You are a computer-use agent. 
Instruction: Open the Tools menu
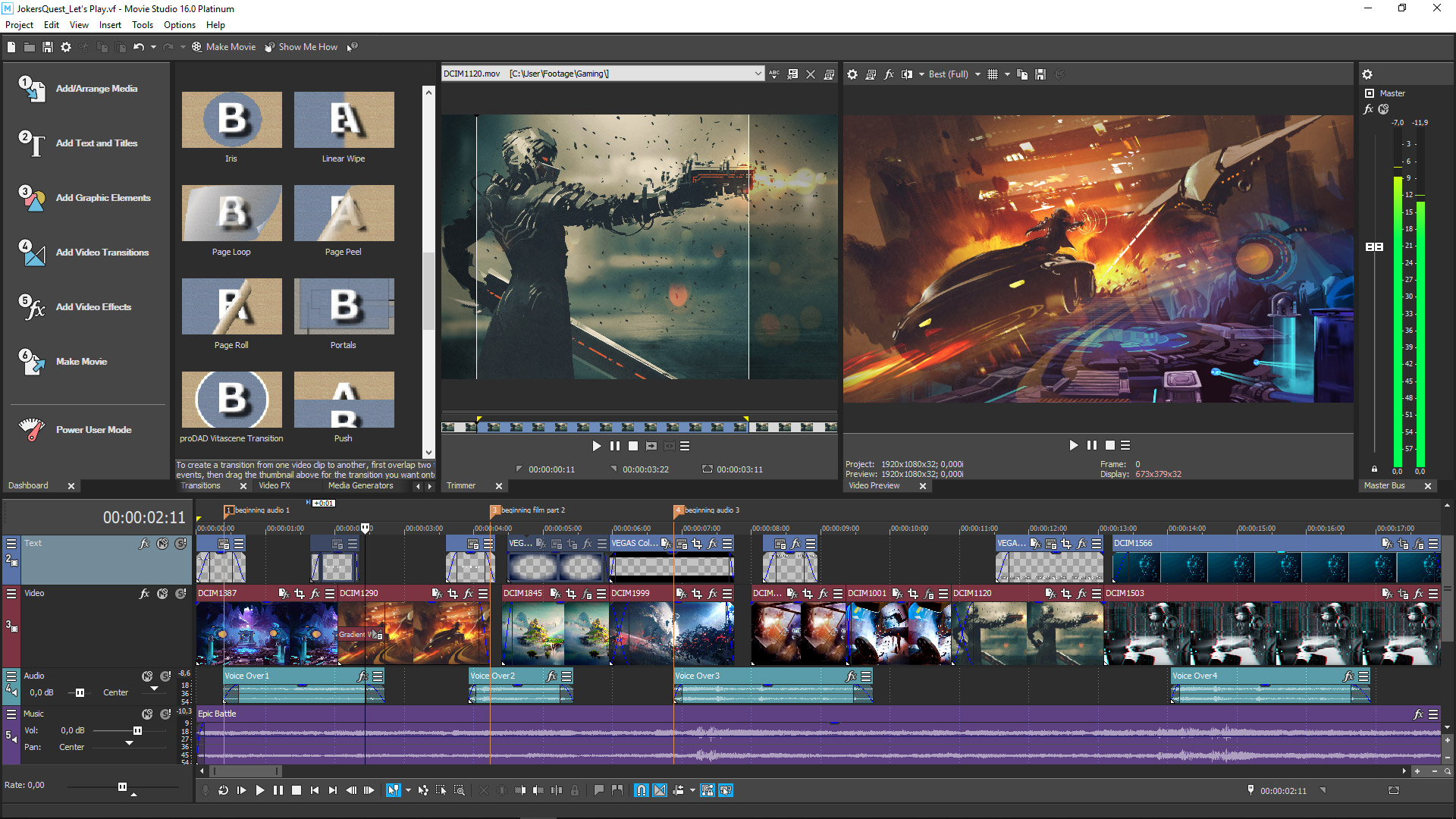pos(143,25)
